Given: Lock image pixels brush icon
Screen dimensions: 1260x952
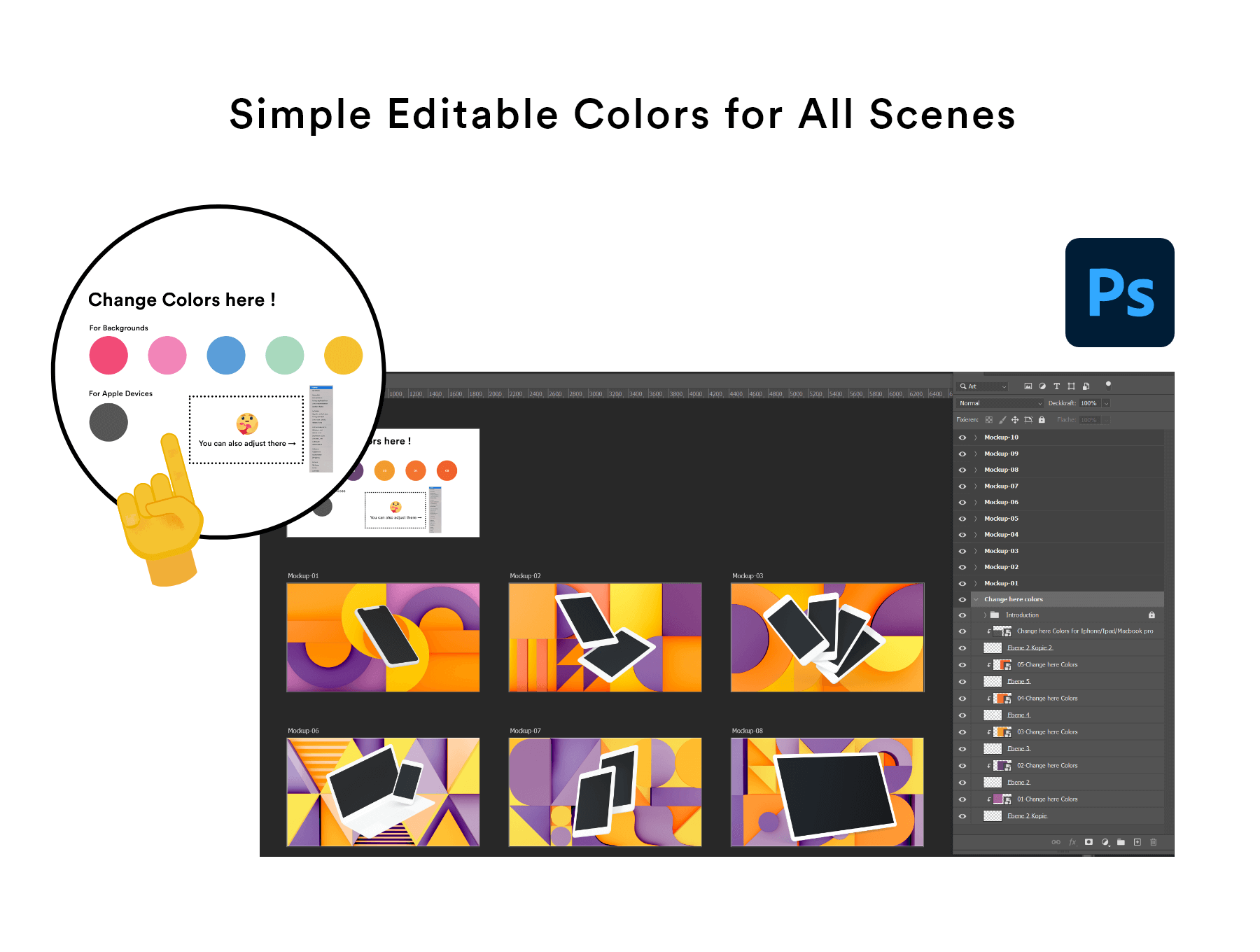Looking at the screenshot, I should click(1002, 420).
